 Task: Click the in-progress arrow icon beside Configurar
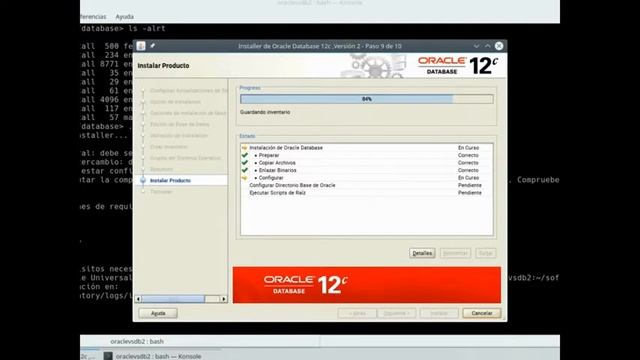tap(244, 178)
